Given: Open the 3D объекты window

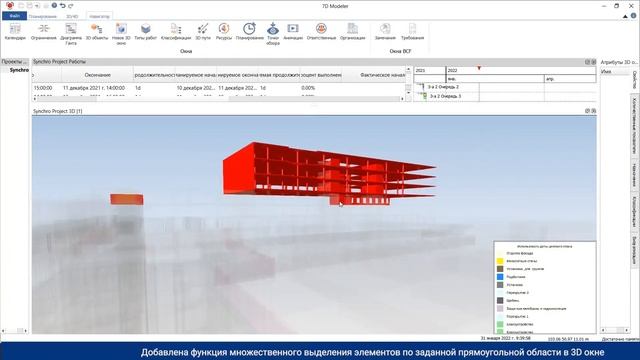Looking at the screenshot, I should [97, 31].
